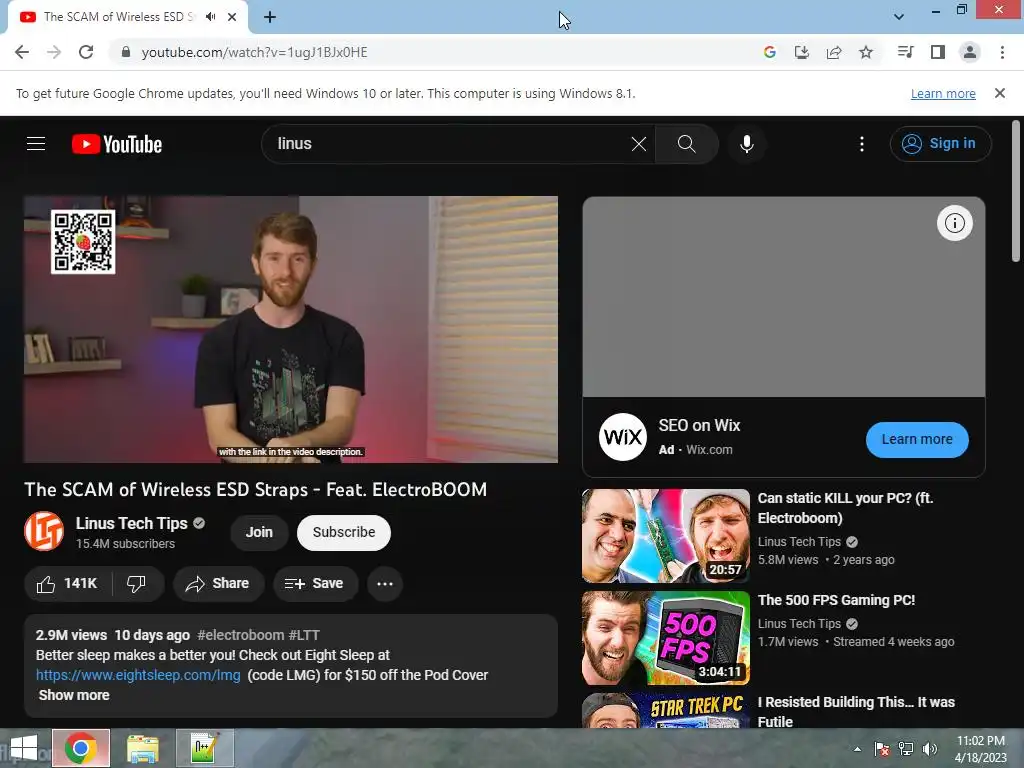Close the SCAM of Wireless ESD tab
Image resolution: width=1024 pixels, height=768 pixels.
point(232,17)
